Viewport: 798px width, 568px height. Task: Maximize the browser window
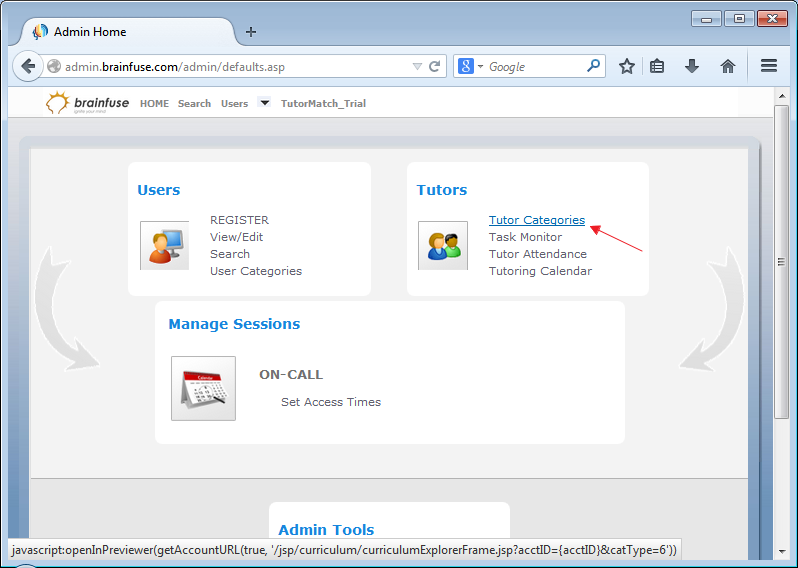[x=739, y=19]
